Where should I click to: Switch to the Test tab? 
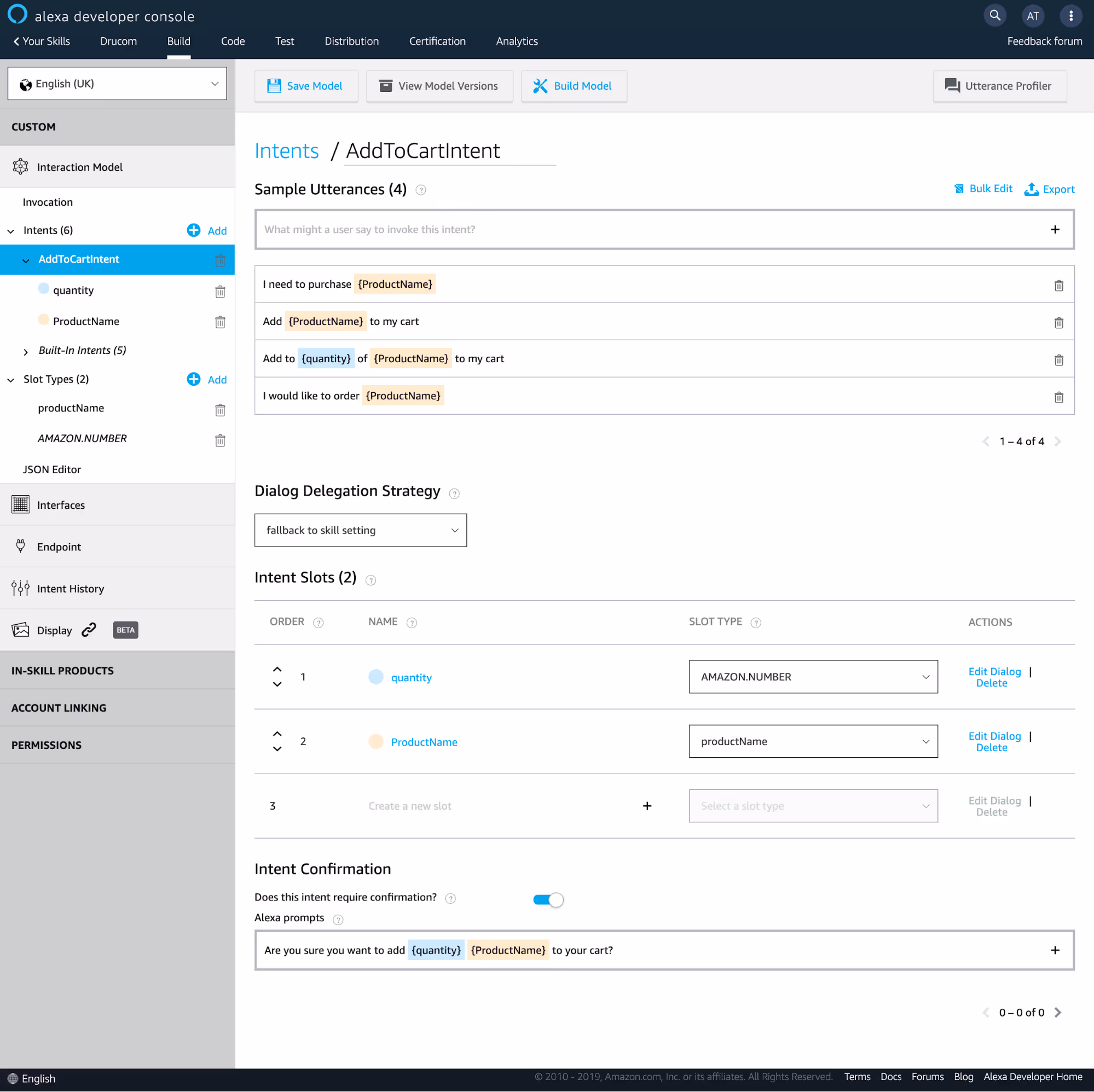[x=285, y=42]
